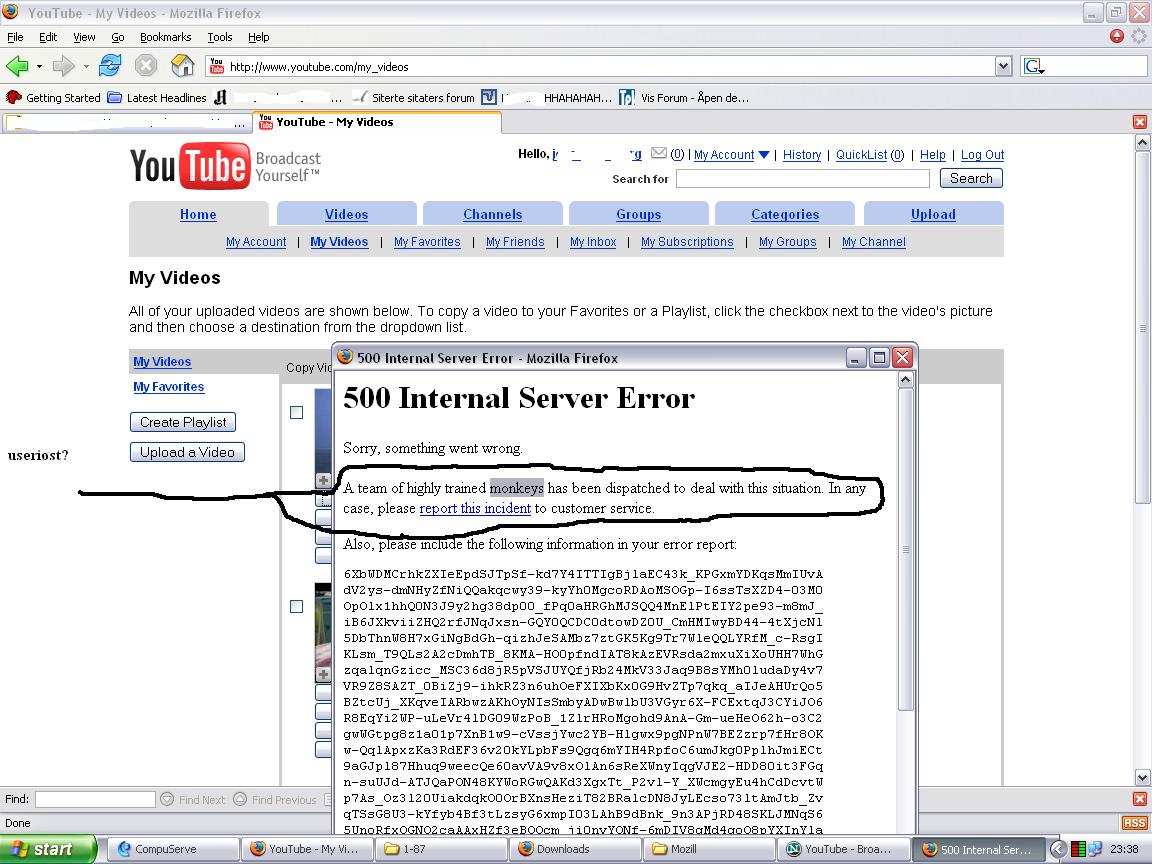Reload the page with the Refresh icon

110,65
